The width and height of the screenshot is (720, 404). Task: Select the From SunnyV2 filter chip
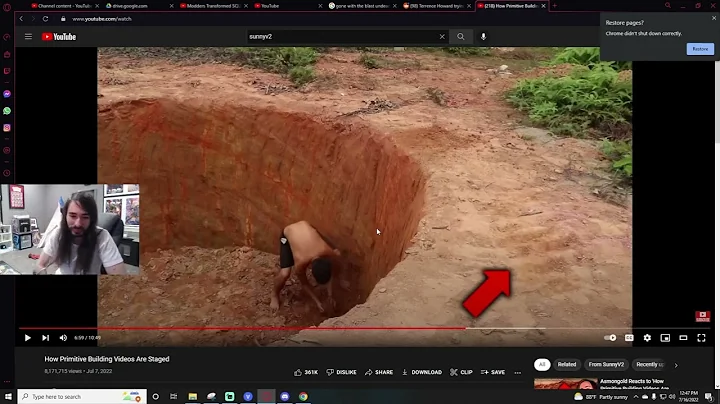[606, 365]
